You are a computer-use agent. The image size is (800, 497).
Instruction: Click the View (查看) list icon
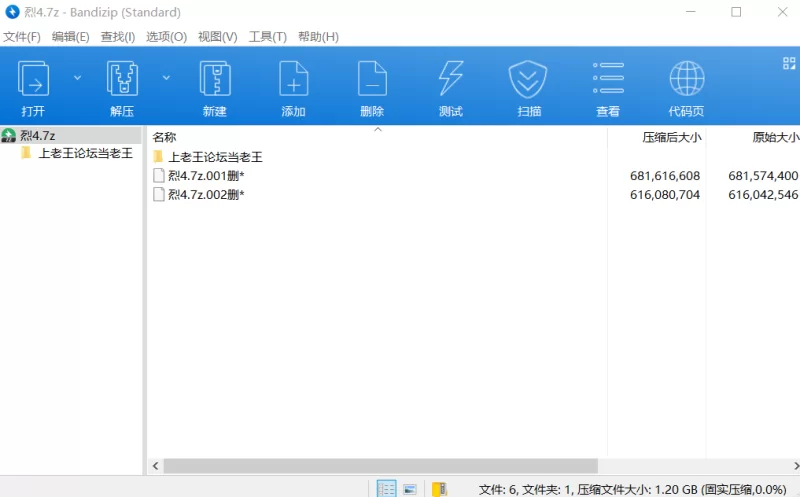608,78
